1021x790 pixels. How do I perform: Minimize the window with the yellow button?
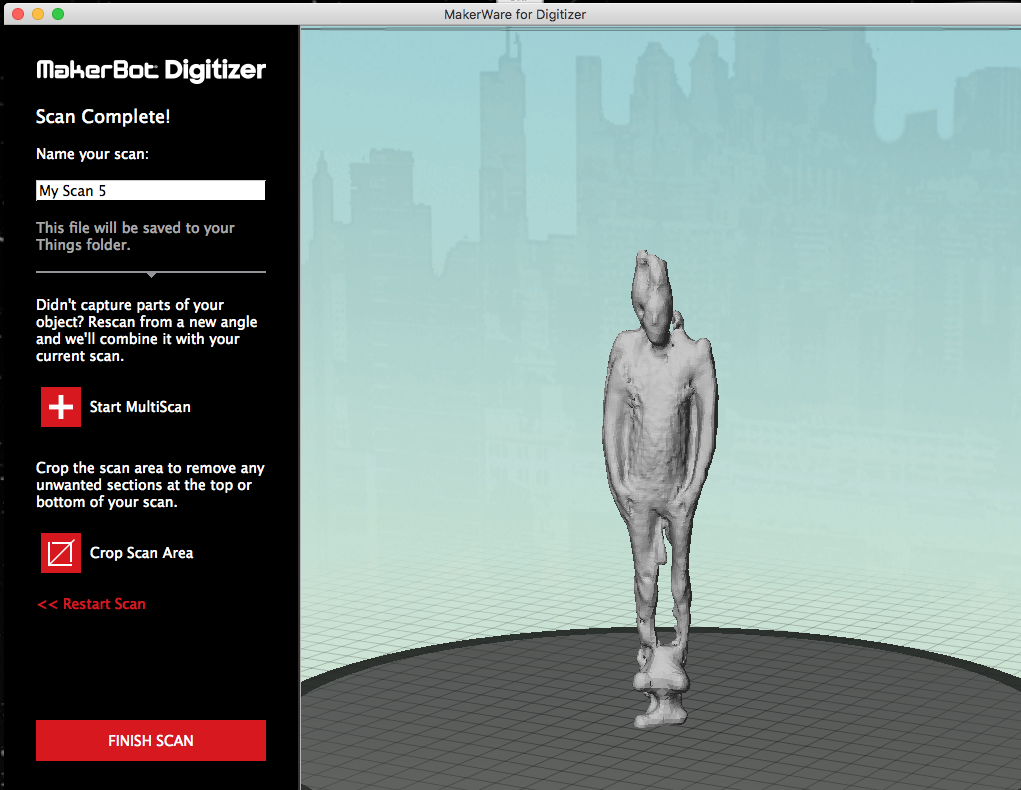pos(38,14)
